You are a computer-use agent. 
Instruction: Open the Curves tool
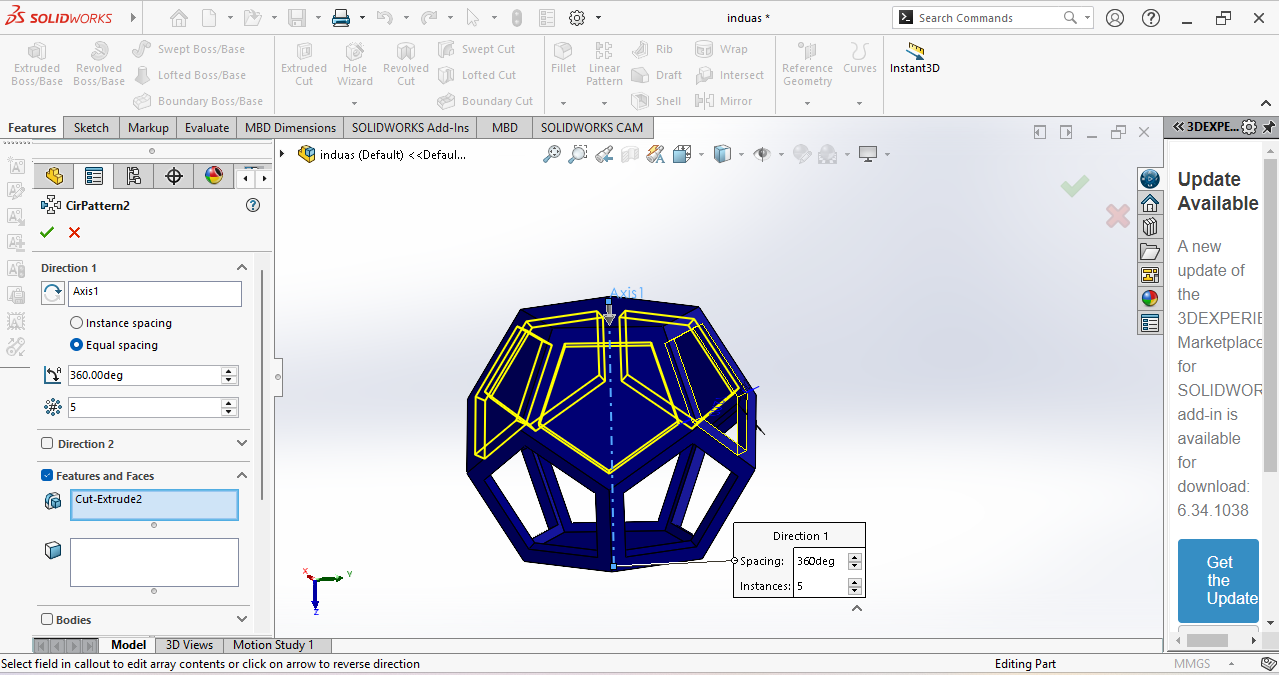(x=860, y=58)
